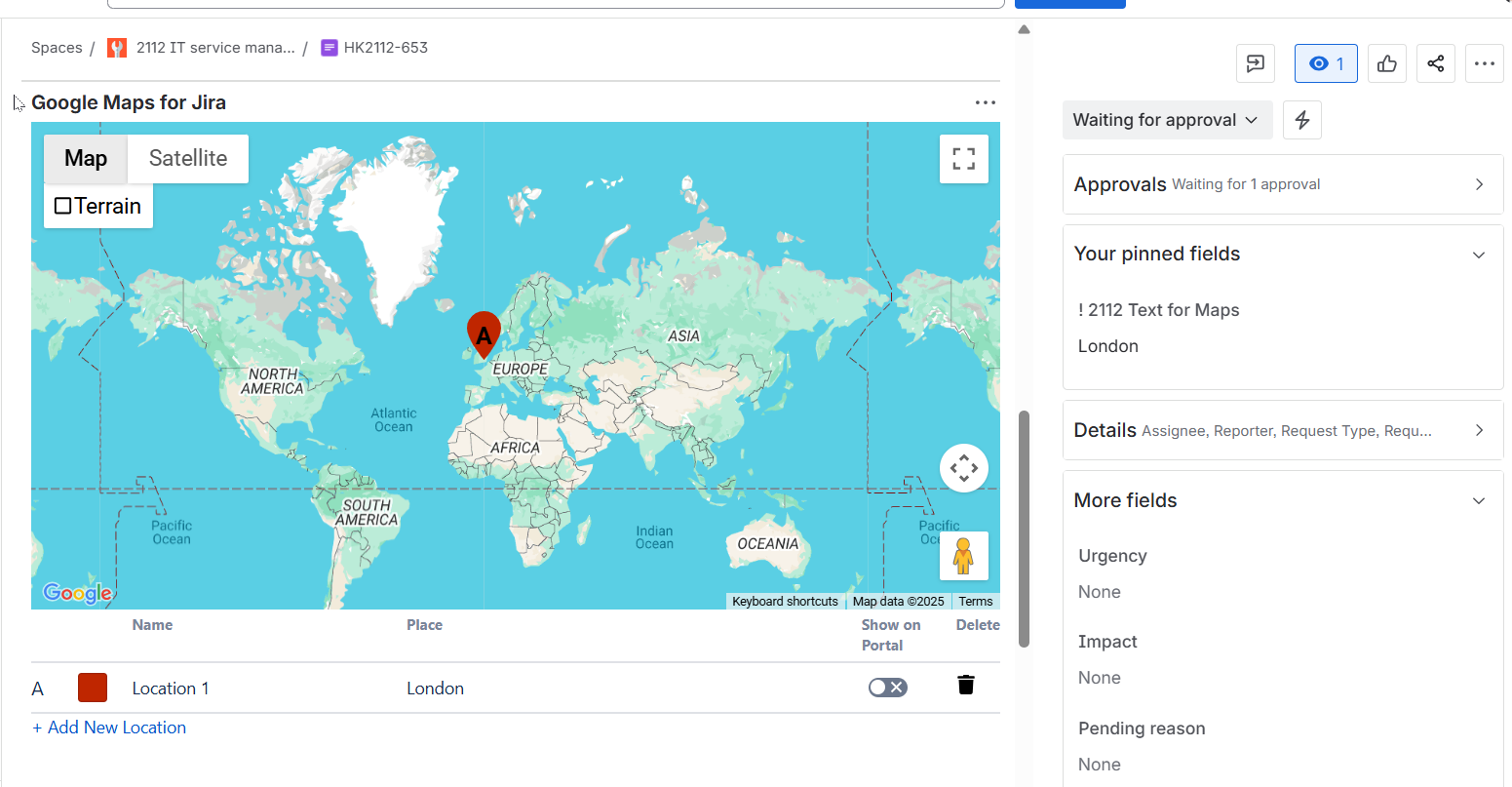Click the thumbs-up vote icon
This screenshot has height=787, width=1512.
[x=1386, y=64]
